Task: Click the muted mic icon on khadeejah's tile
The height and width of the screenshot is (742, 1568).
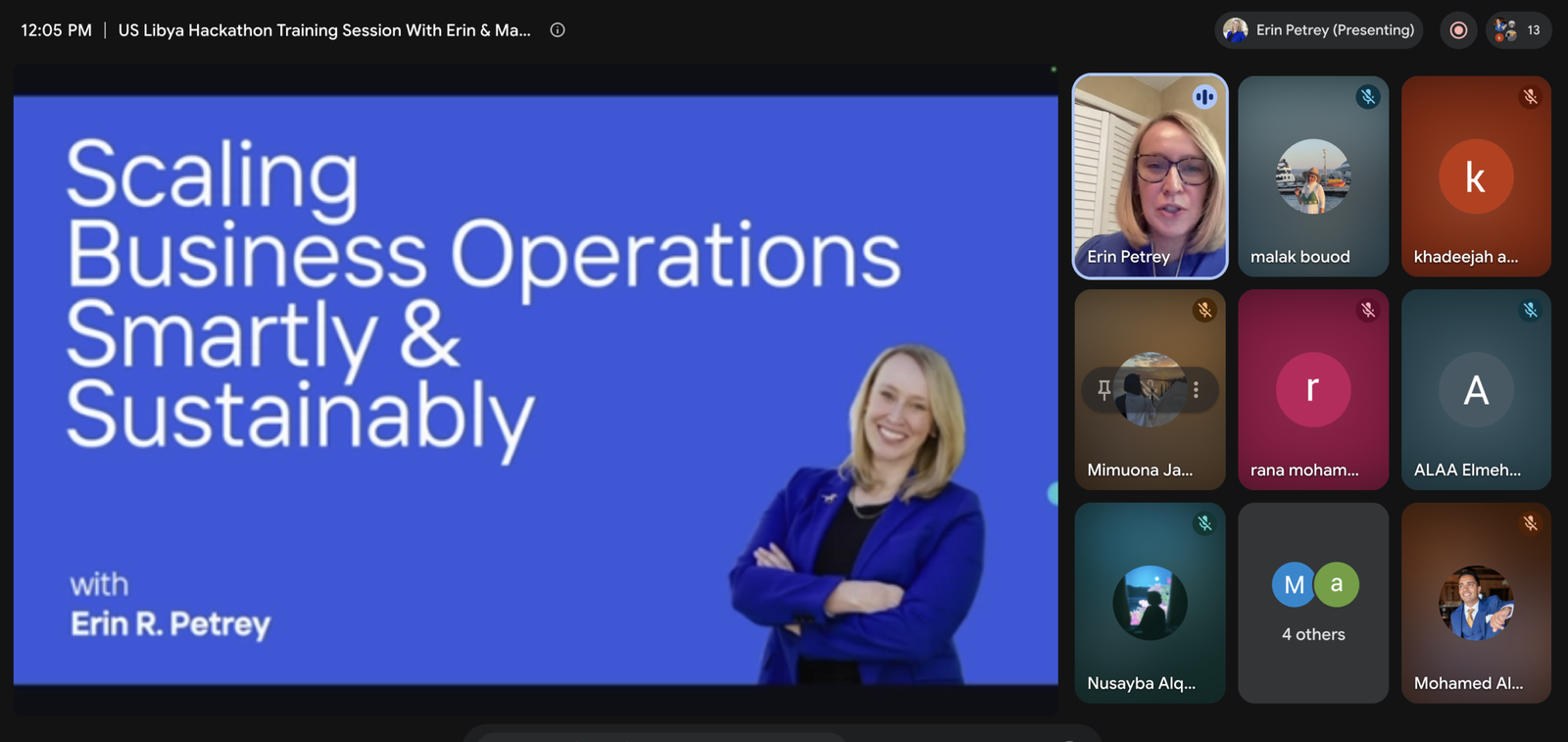Action: tap(1530, 97)
